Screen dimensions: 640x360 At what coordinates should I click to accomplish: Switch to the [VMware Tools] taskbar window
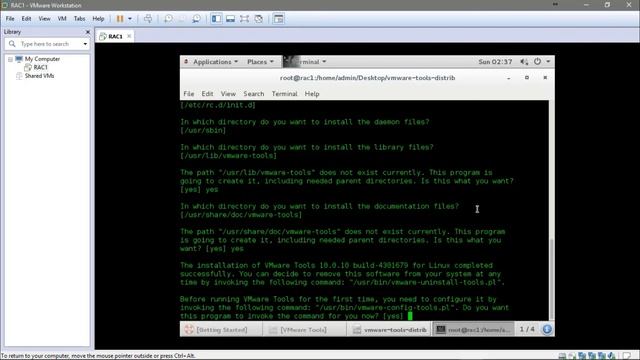tap(304, 329)
